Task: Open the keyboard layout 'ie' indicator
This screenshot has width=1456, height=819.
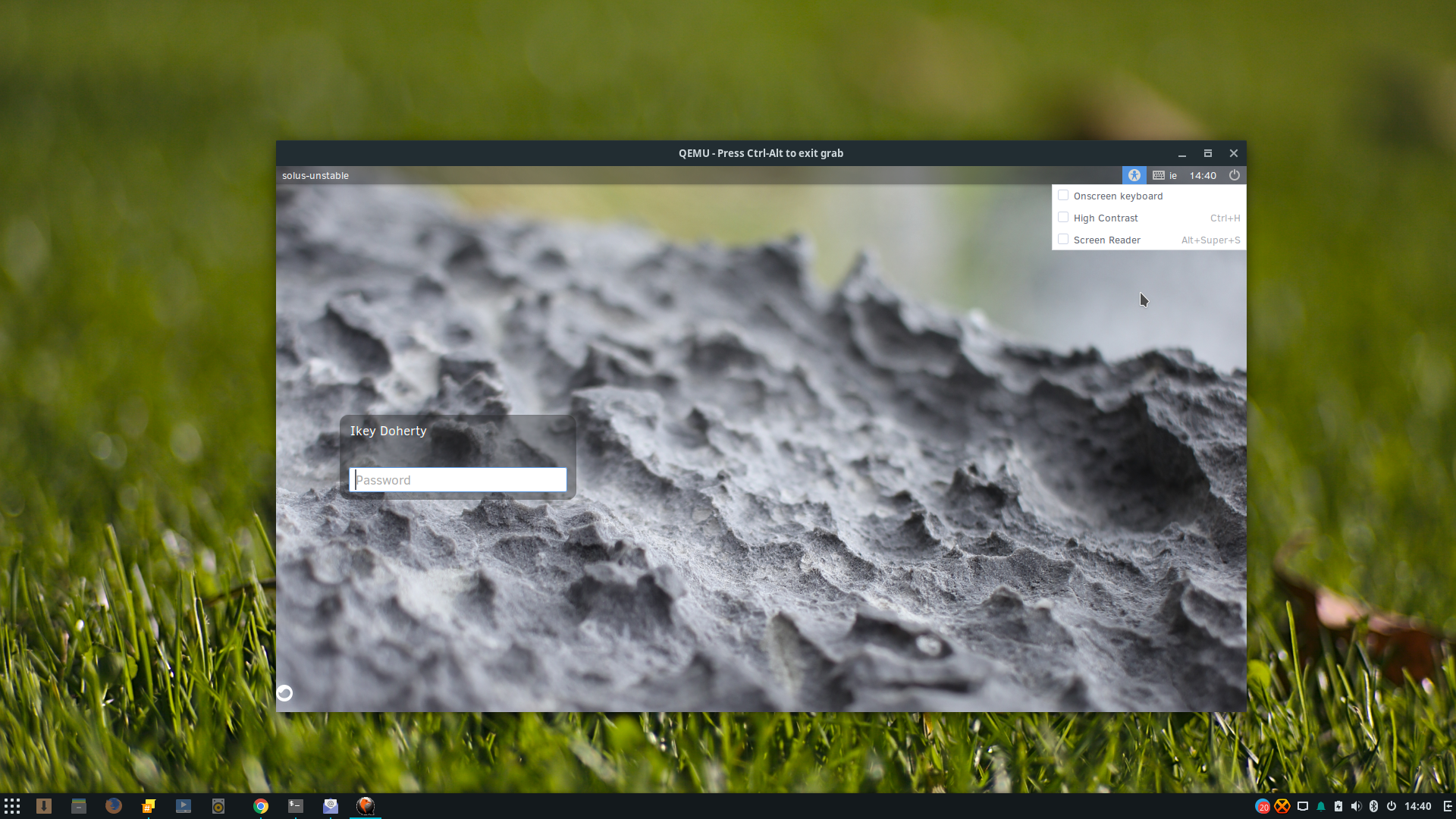Action: [1165, 175]
